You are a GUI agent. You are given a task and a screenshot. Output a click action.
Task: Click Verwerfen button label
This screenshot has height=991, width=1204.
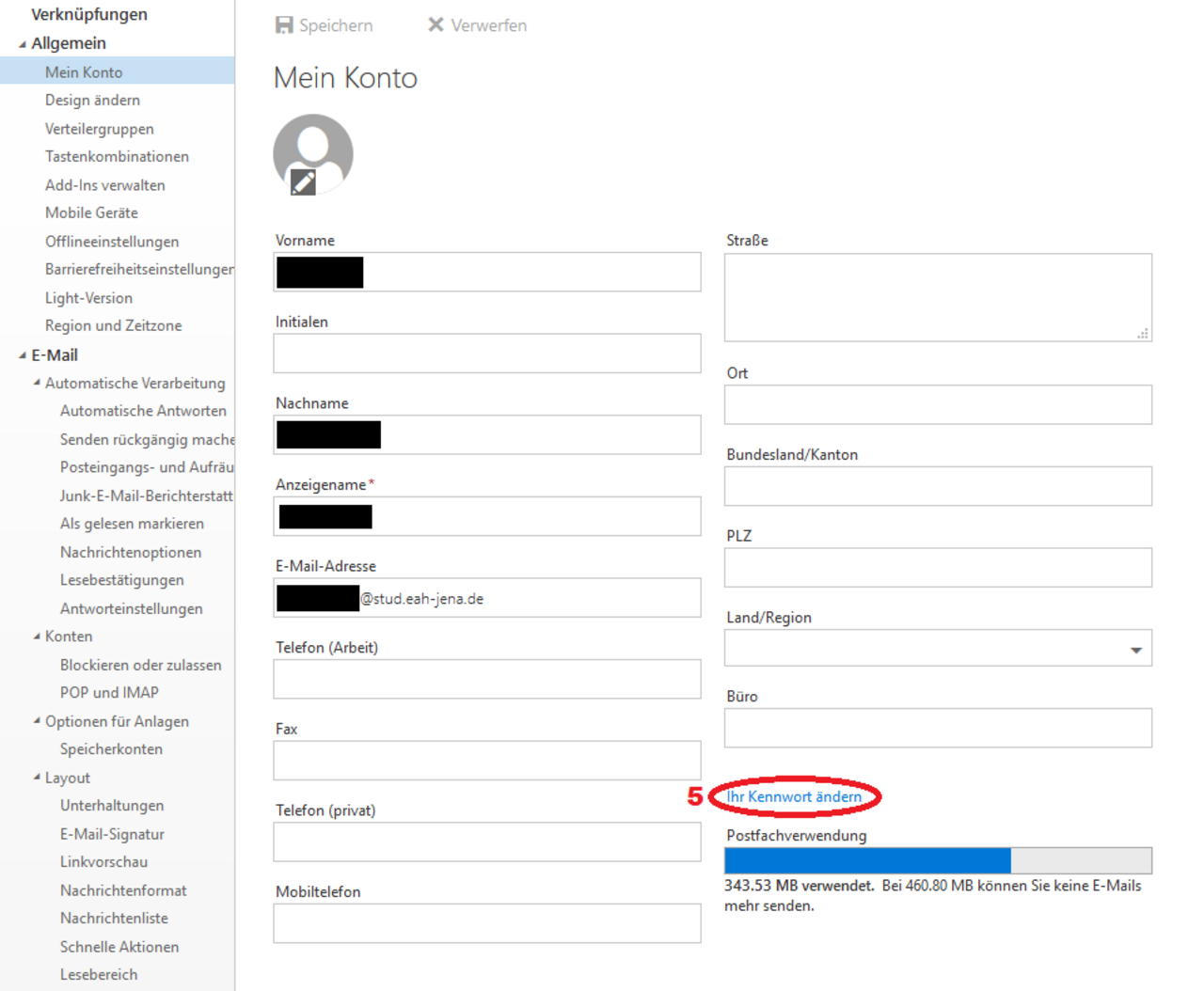(x=489, y=25)
